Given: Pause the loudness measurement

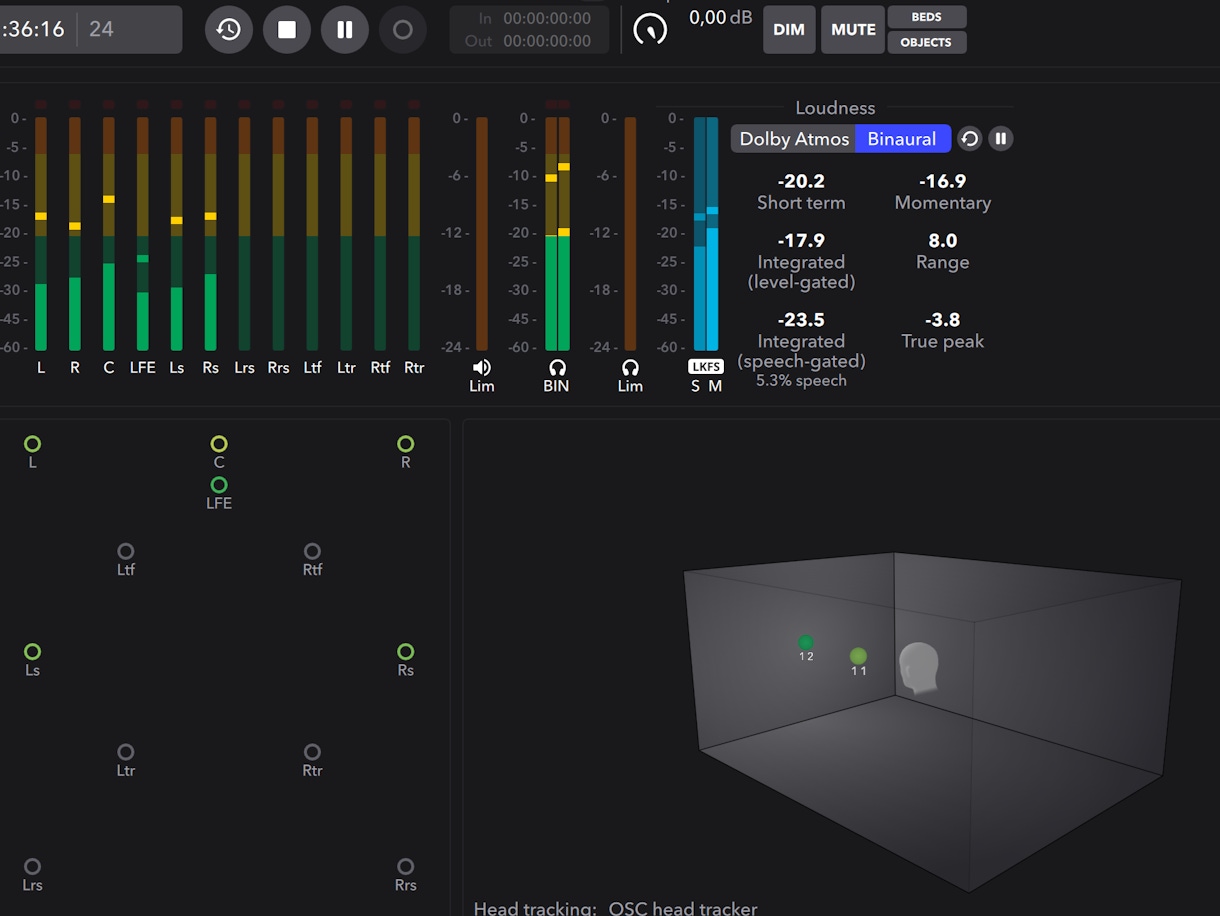Looking at the screenshot, I should pos(1000,138).
